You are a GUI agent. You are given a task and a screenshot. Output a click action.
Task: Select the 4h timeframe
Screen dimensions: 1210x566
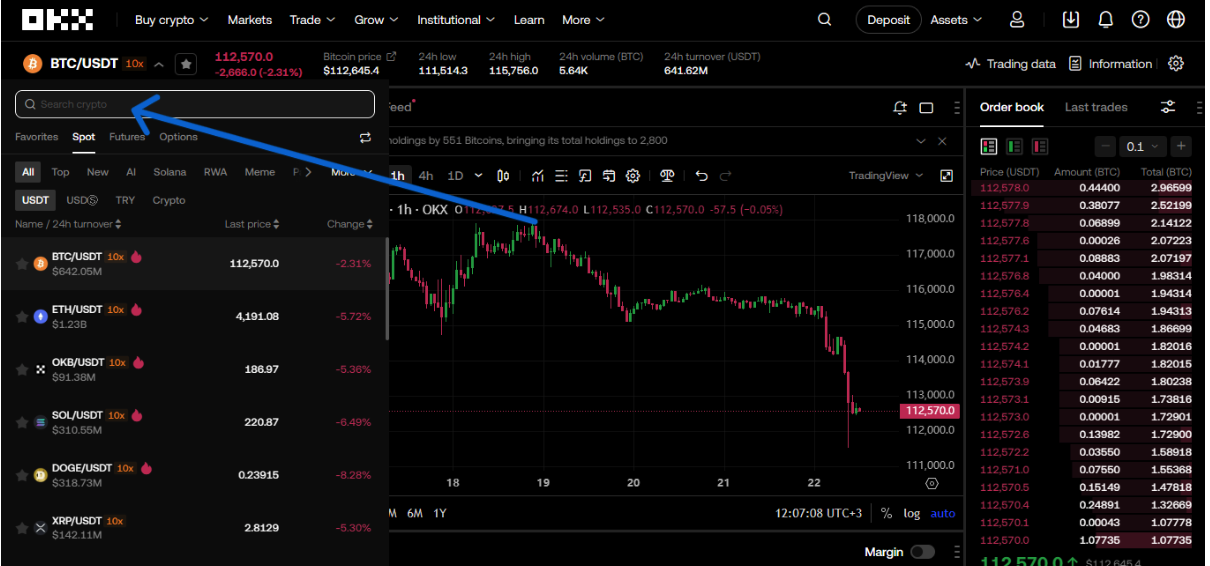coord(426,176)
